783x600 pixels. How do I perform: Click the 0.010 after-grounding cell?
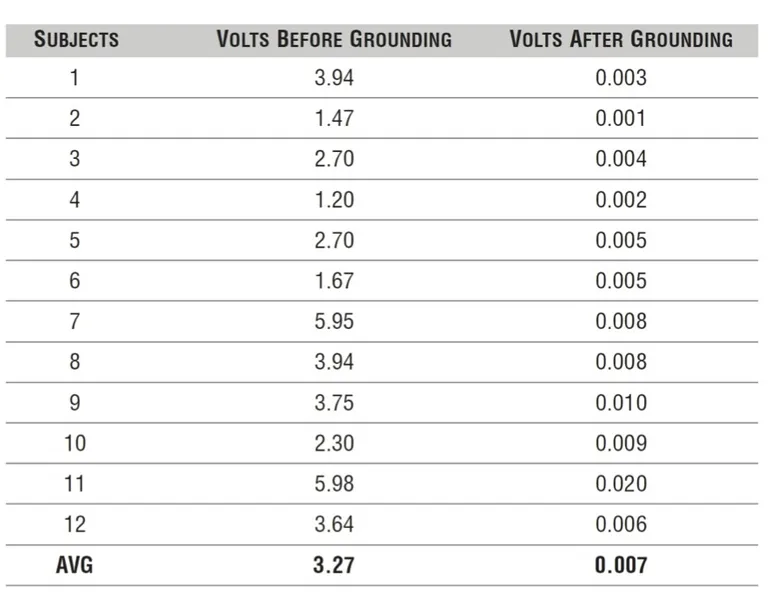click(x=621, y=403)
